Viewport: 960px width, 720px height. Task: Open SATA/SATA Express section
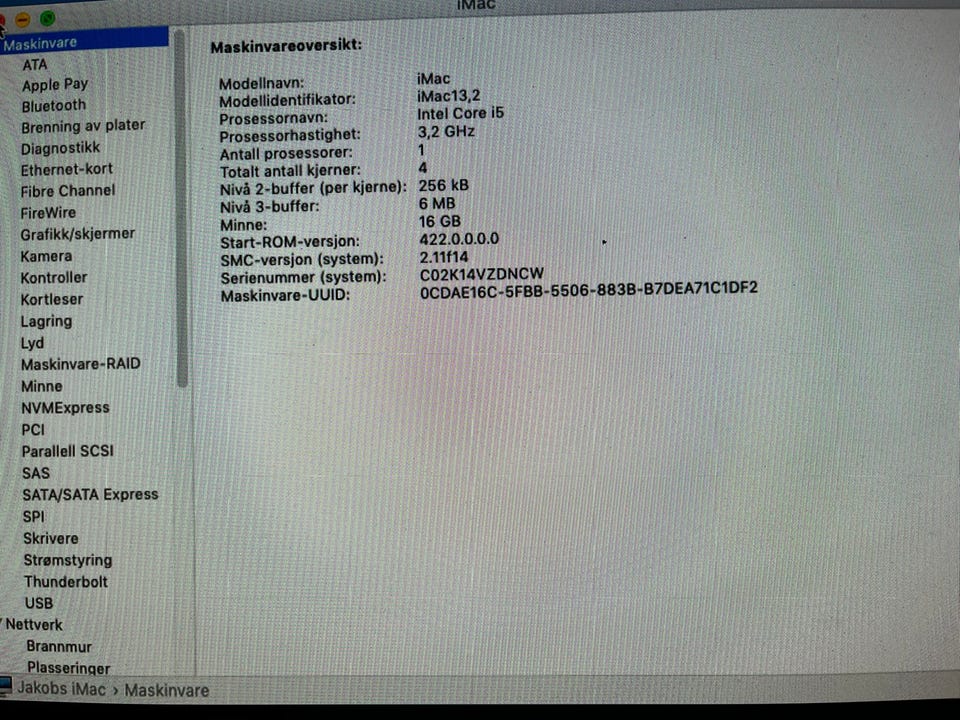pos(91,495)
